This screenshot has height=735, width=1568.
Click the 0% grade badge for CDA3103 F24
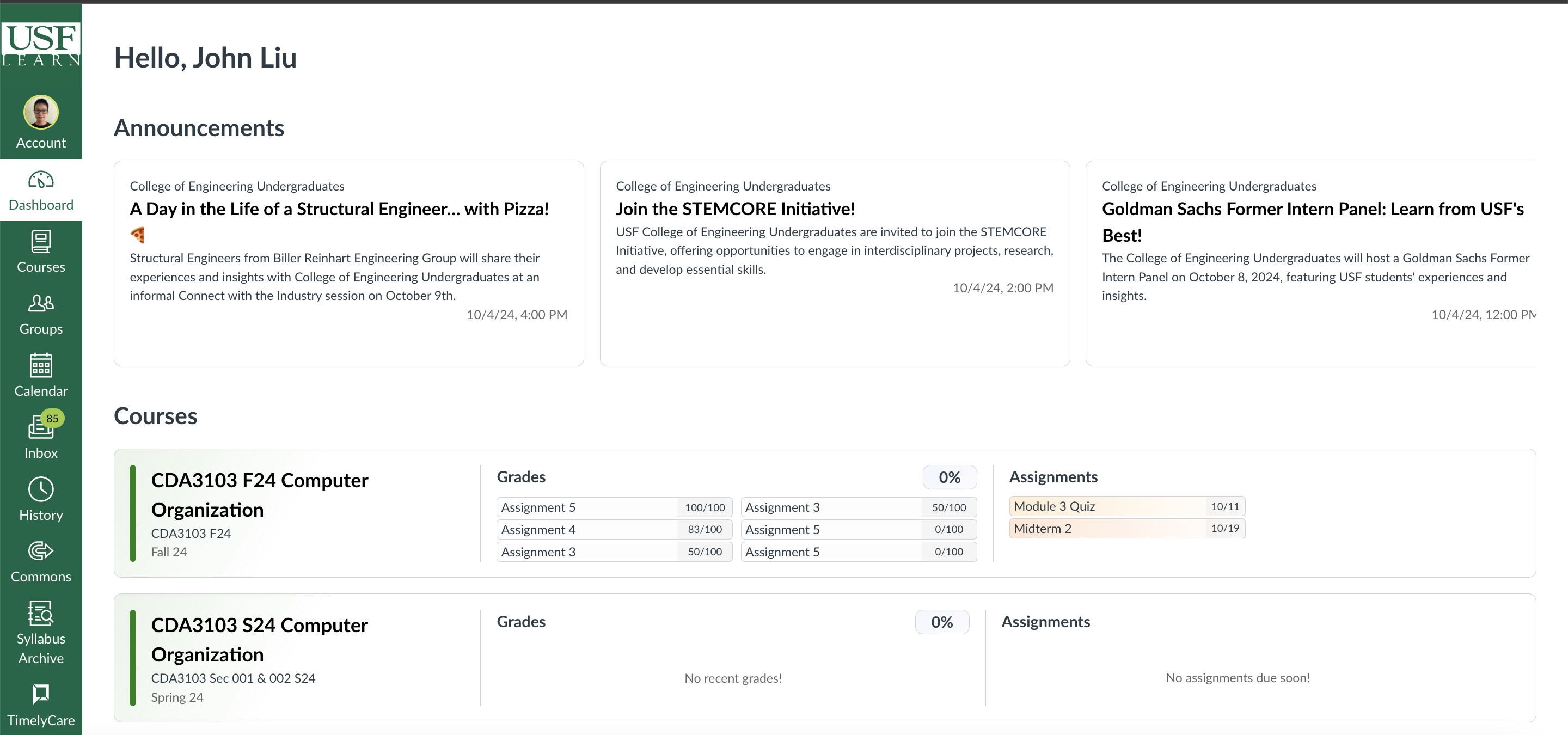[949, 477]
